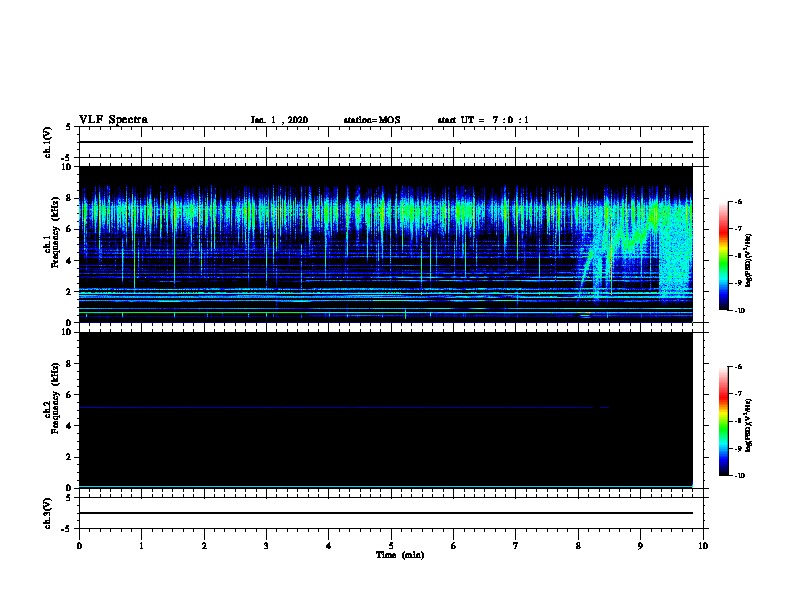This screenshot has height=612, width=792.
Task: Click the "station=MOS" header label
Action: (372, 120)
